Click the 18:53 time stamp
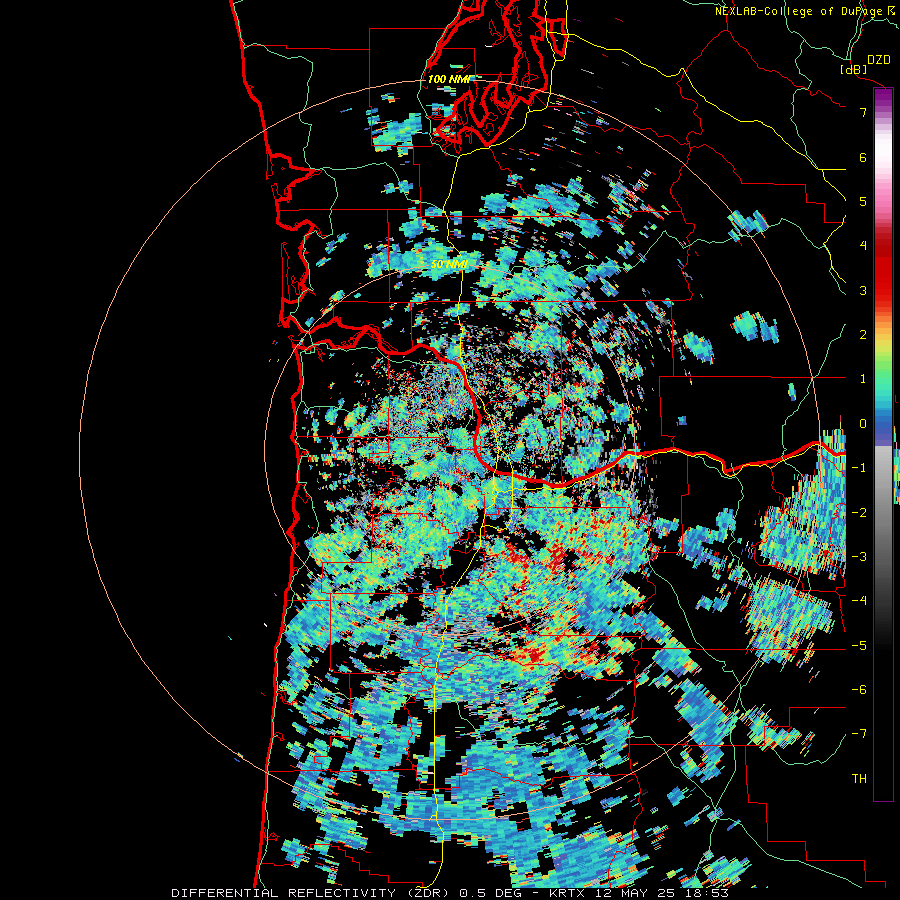 [707, 893]
